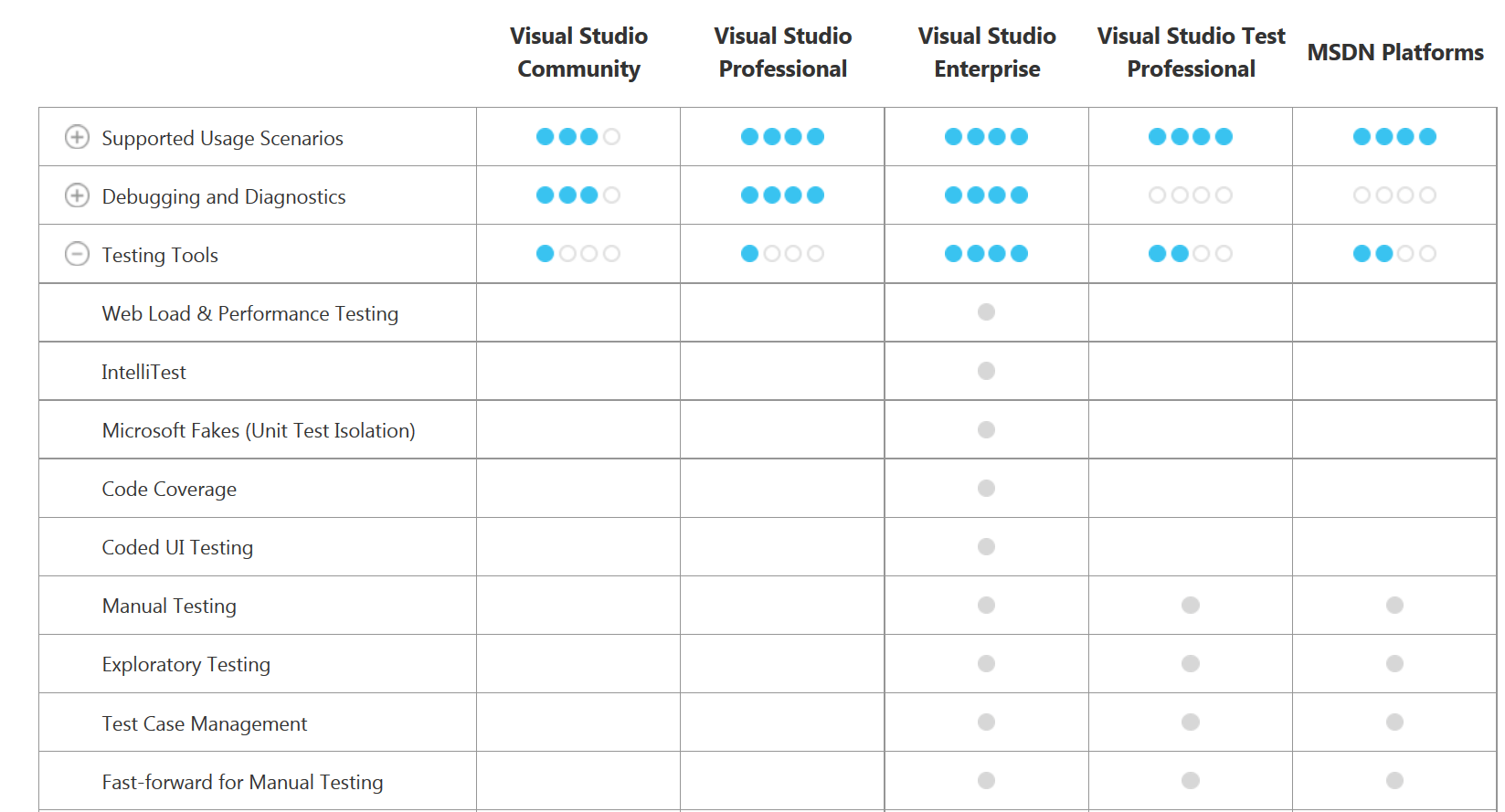Click Test Professional rating for Supported Usage Scenarios

click(x=1191, y=137)
